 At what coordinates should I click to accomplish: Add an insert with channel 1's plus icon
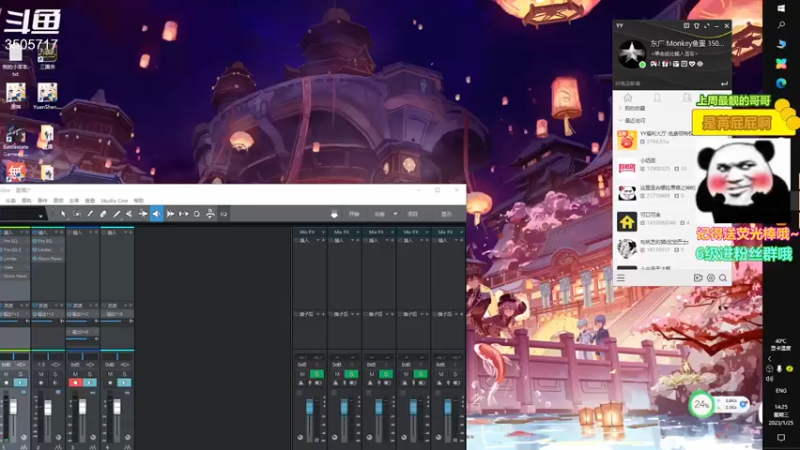pyautogui.click(x=28, y=233)
